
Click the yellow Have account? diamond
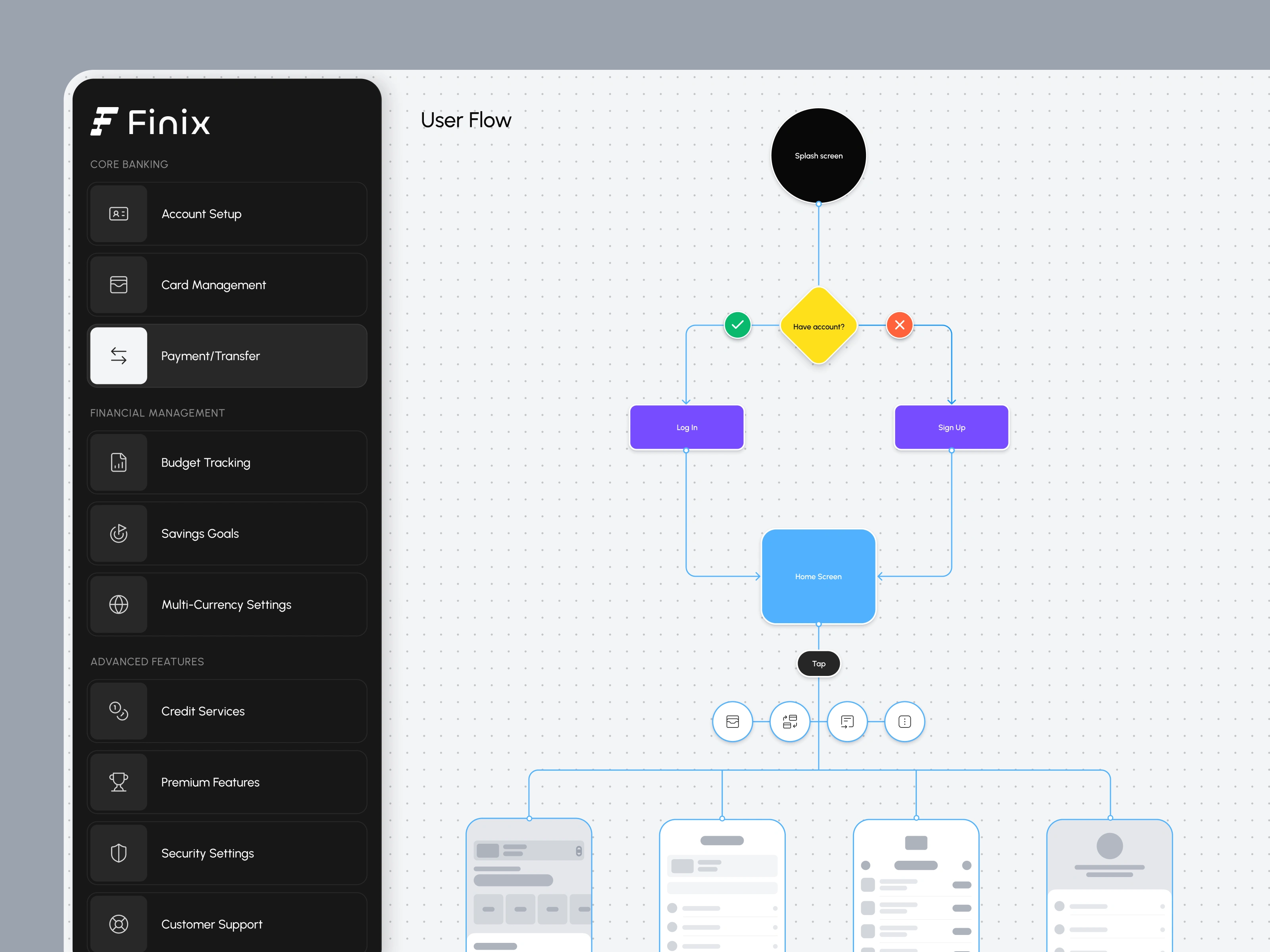click(818, 326)
